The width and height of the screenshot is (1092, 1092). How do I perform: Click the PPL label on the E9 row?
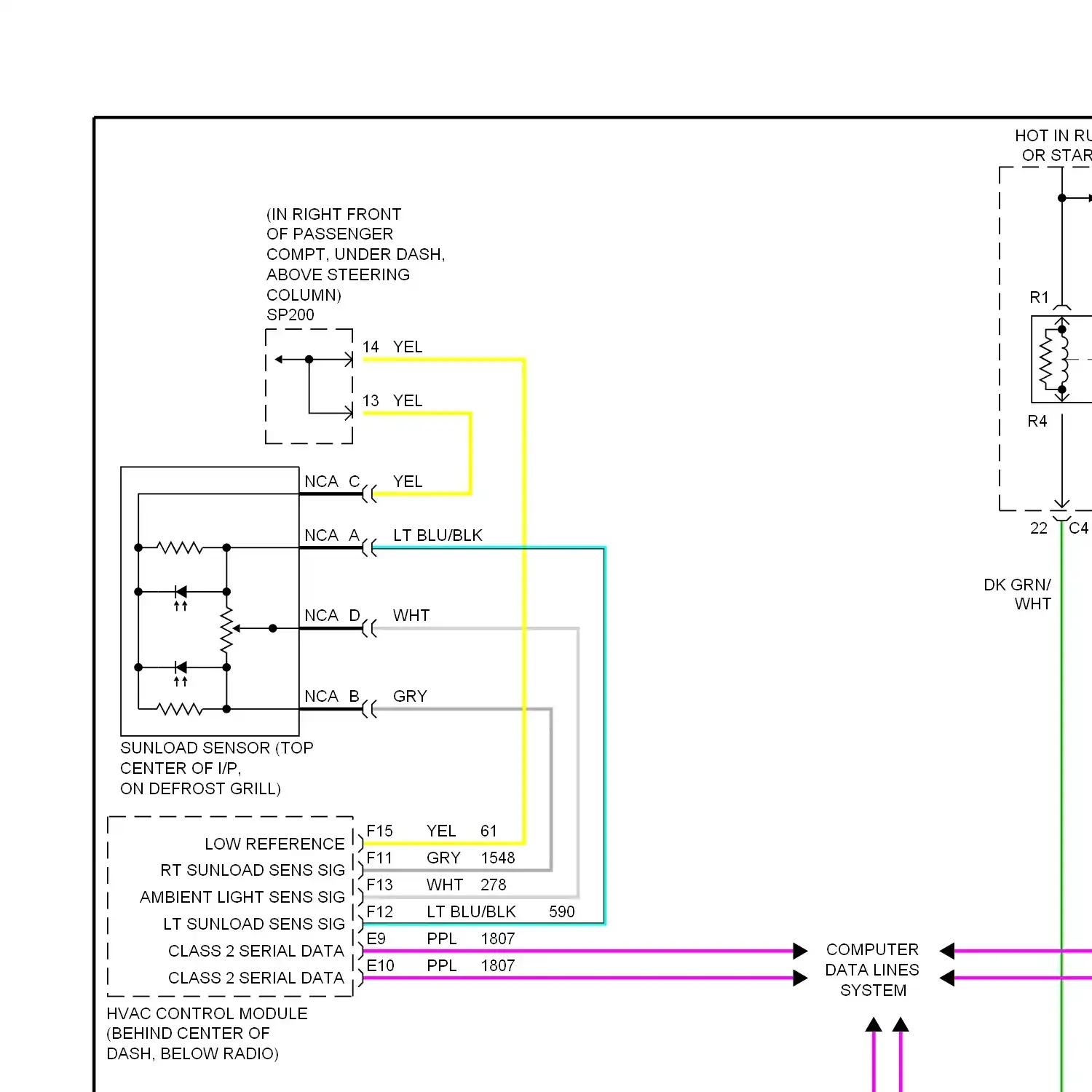tap(442, 939)
